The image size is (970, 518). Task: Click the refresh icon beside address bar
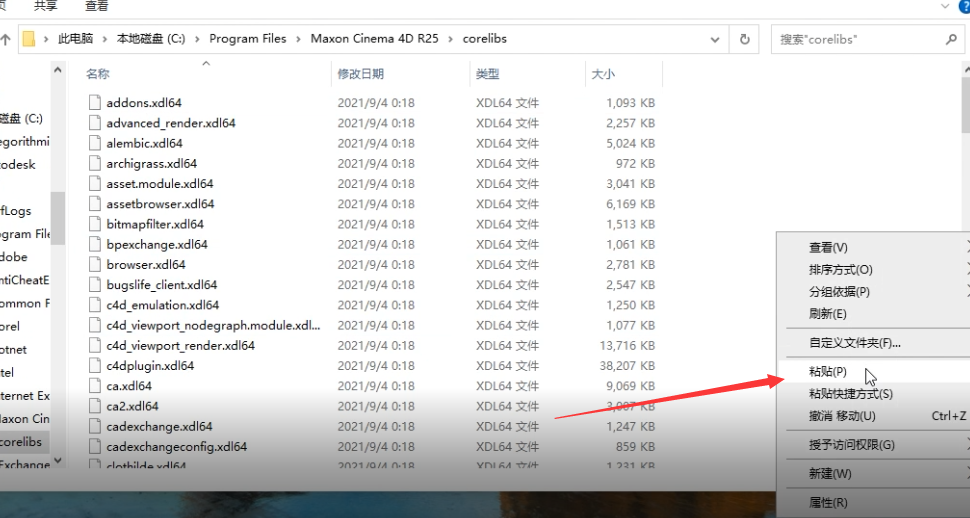tap(744, 39)
